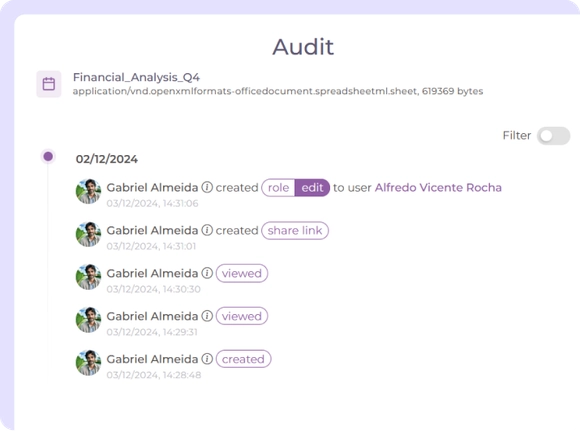Click Gabriel Almeida avatar in bottom created entry
Viewport: 580px width, 431px height.
[x=88, y=363]
